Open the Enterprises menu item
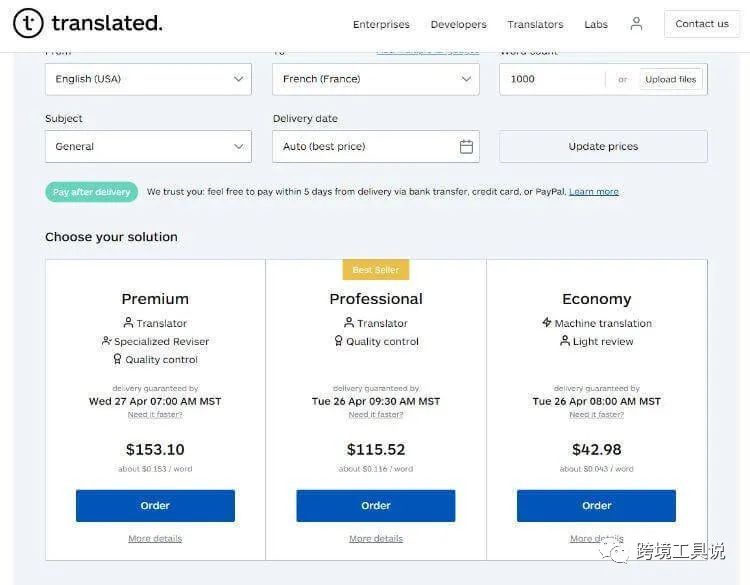Viewport: 750px width, 585px height. (x=381, y=24)
